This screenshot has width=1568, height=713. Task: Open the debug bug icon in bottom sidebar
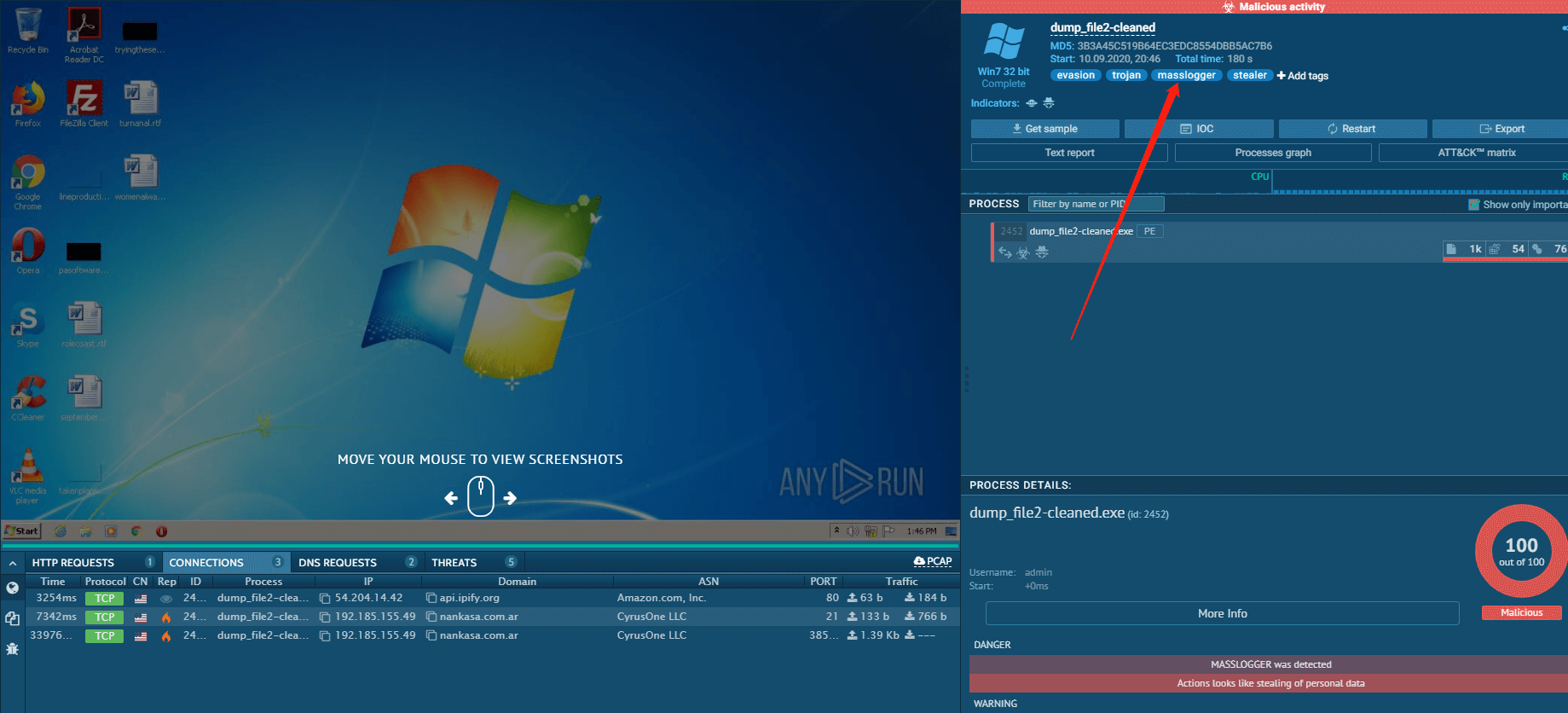(x=12, y=649)
